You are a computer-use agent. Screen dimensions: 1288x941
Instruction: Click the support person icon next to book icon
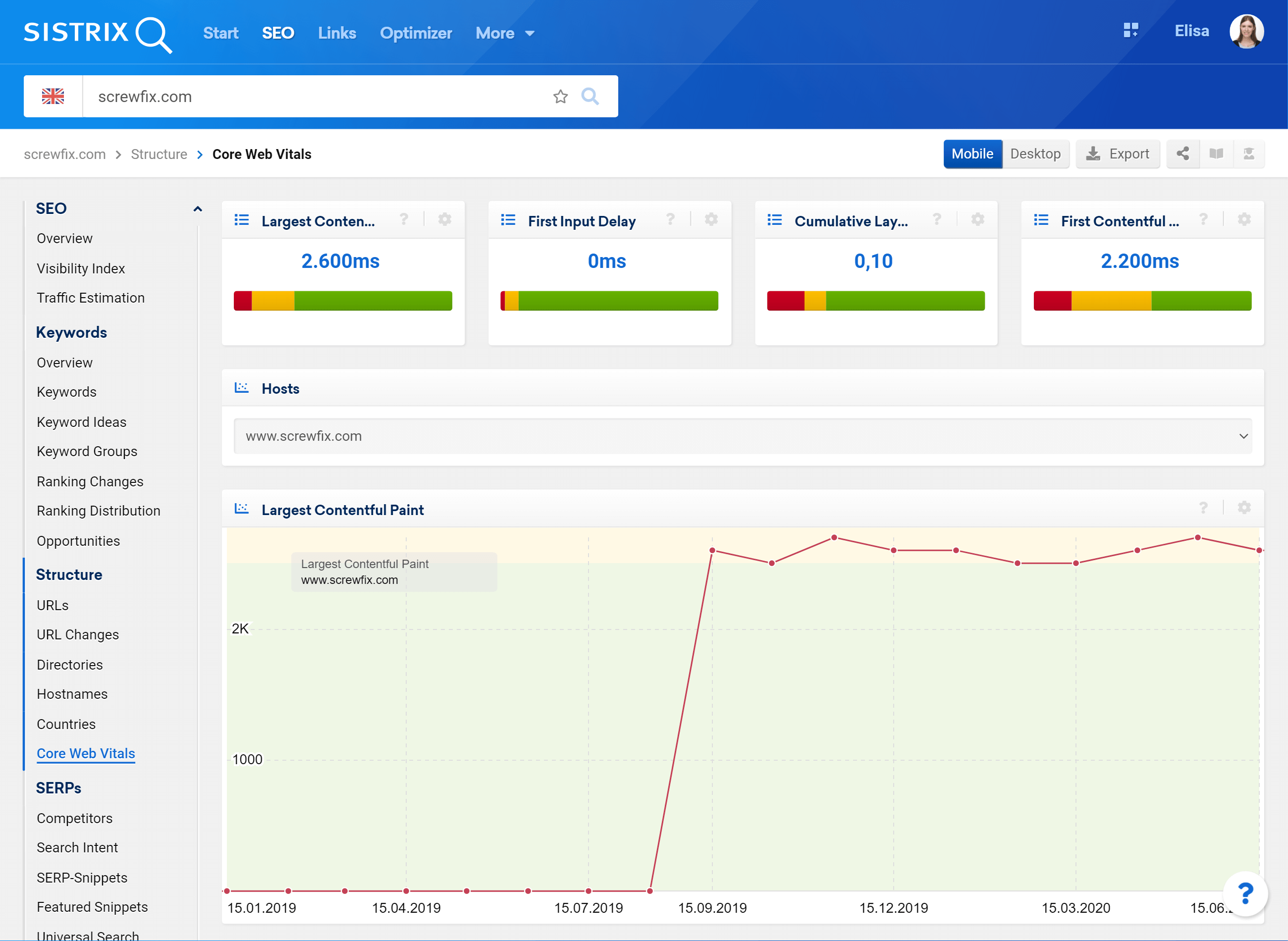pyautogui.click(x=1249, y=154)
